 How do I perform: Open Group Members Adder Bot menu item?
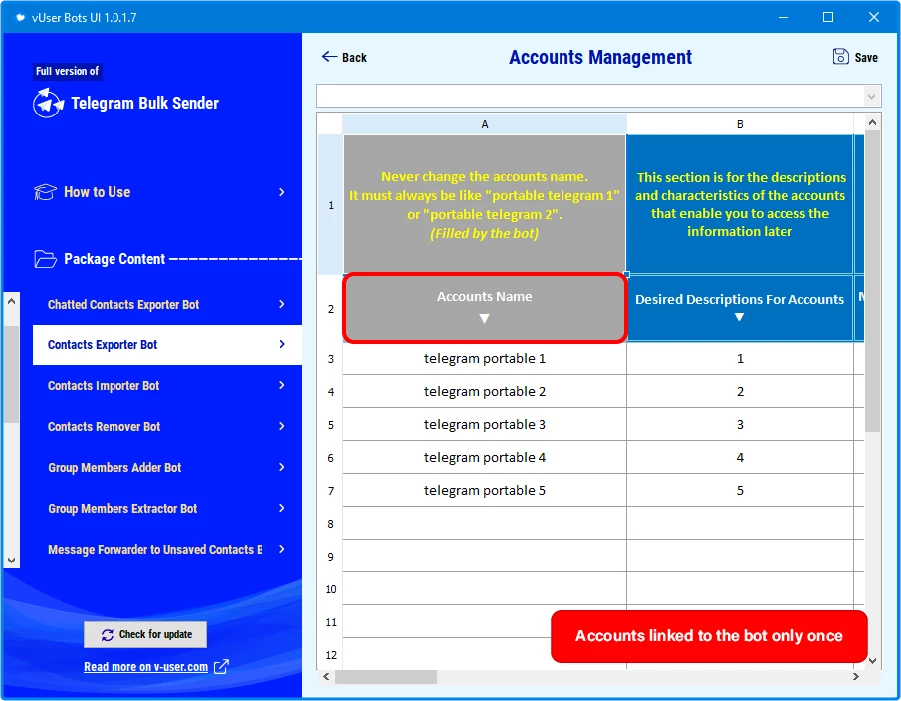[167, 468]
